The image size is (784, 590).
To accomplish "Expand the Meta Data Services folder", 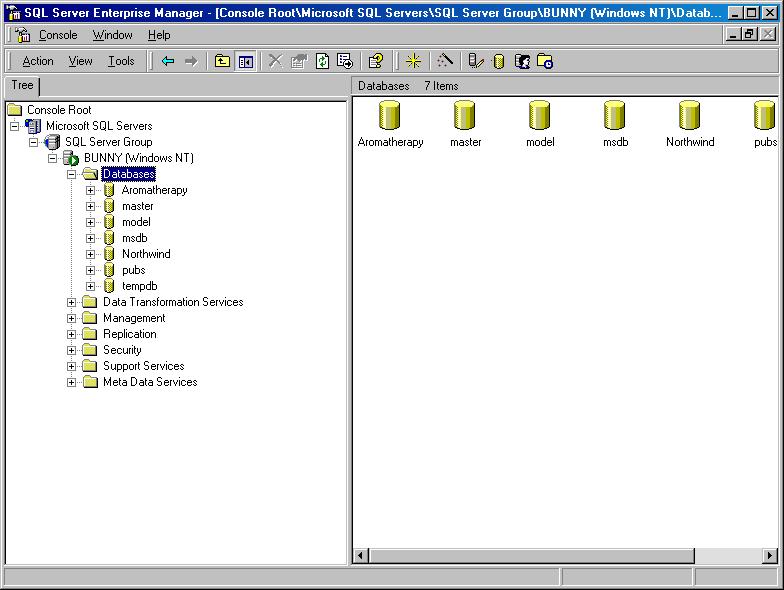I will (72, 382).
